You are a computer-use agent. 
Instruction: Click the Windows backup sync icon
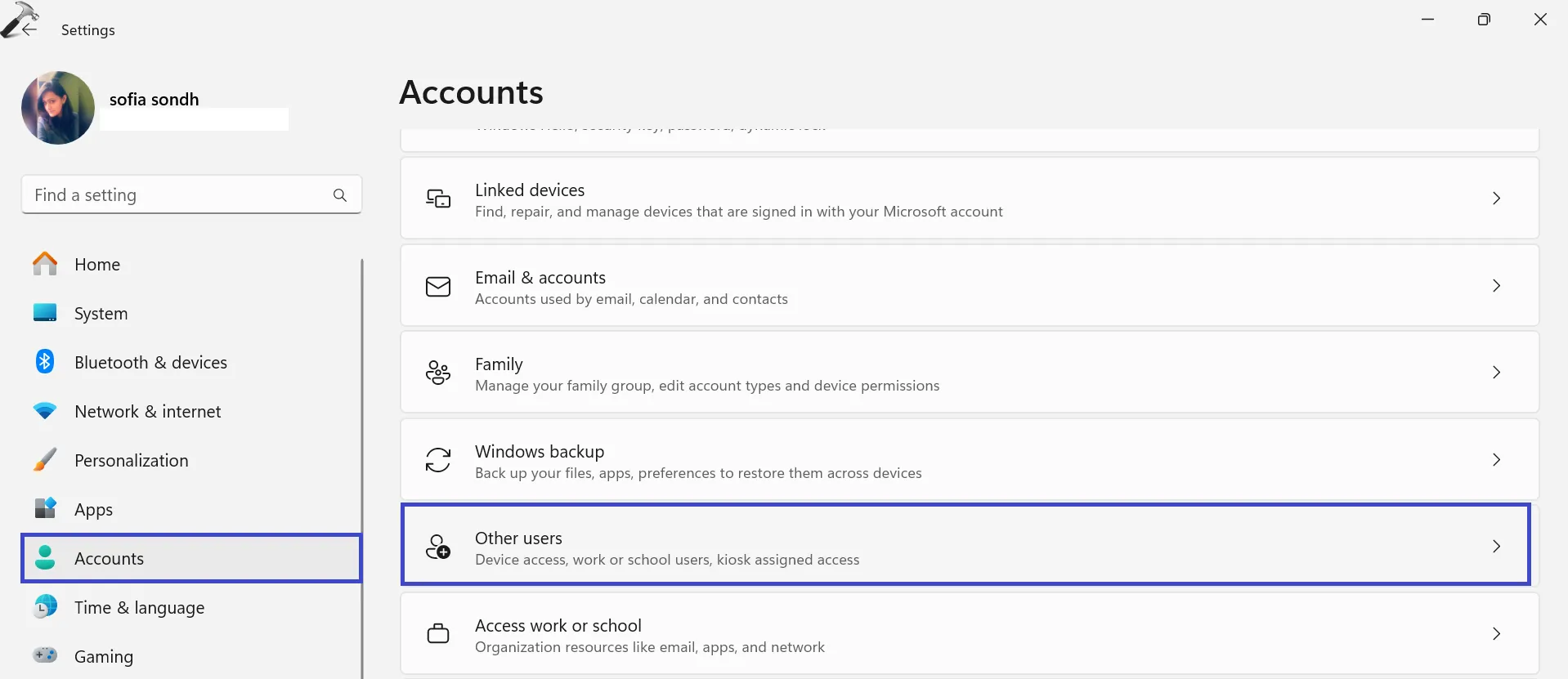[438, 460]
